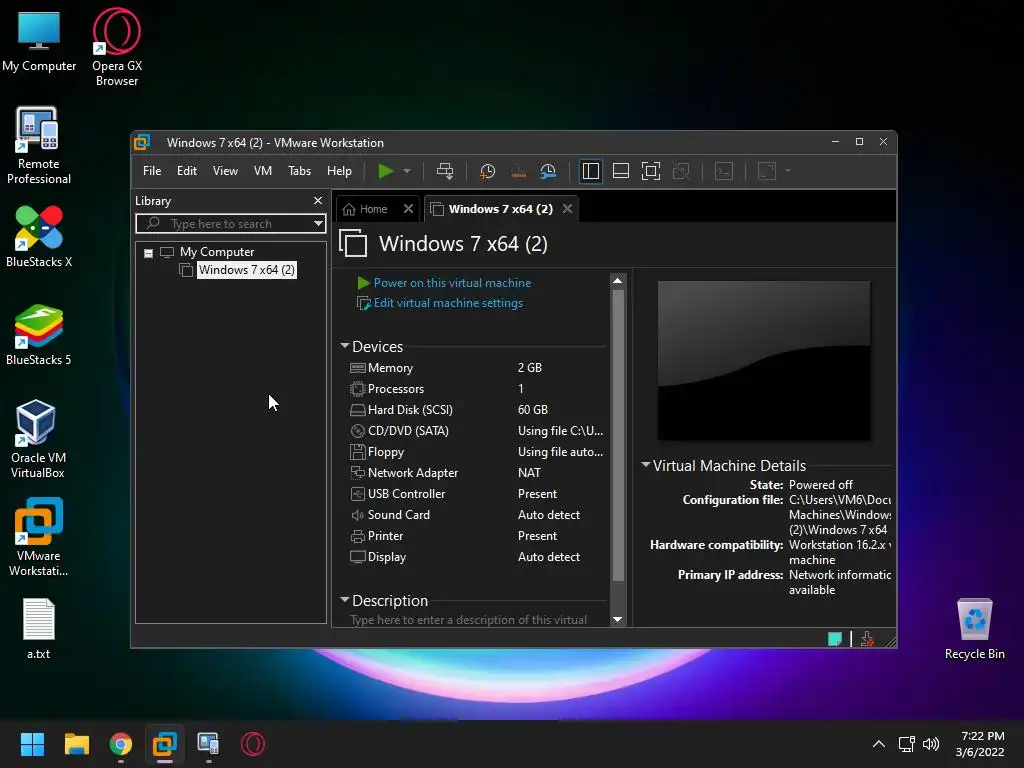The image size is (1024, 768).
Task: Collapse the Description section
Action: click(345, 600)
